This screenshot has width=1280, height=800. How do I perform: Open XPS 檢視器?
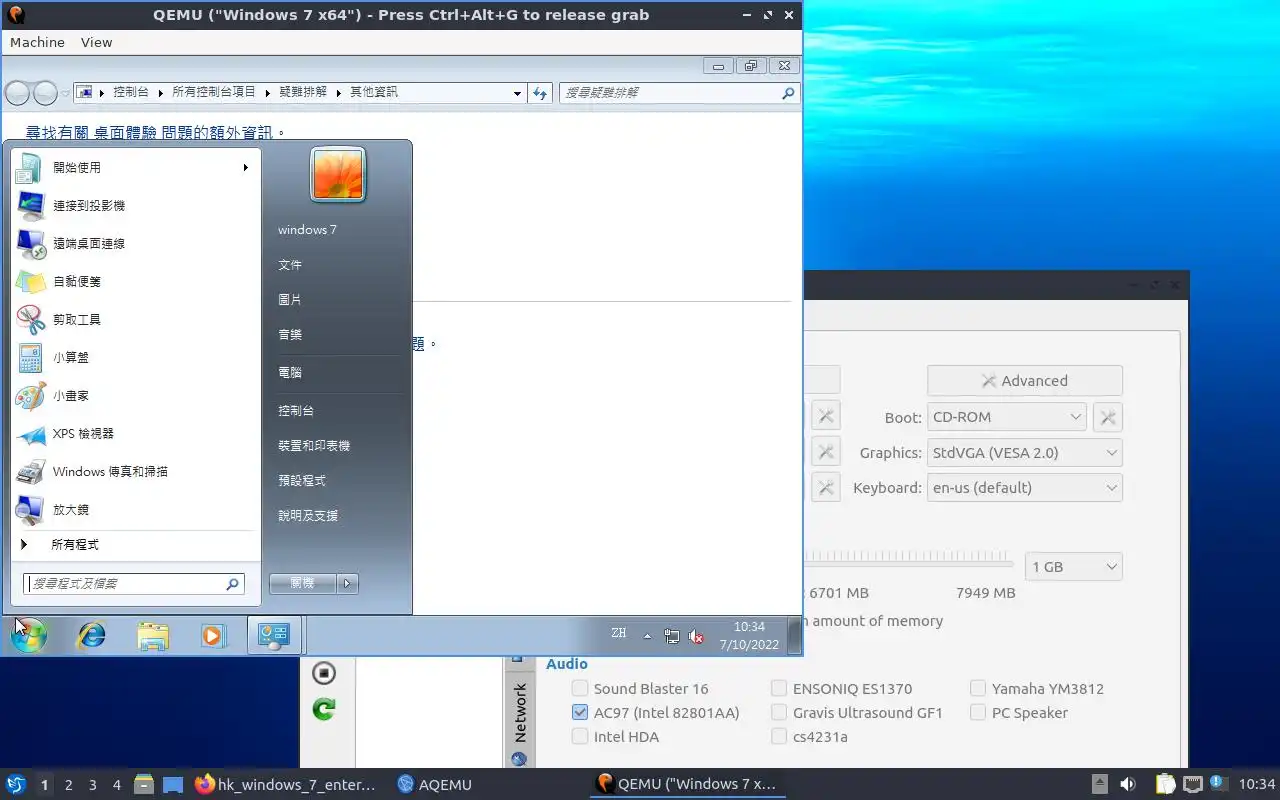pos(134,434)
